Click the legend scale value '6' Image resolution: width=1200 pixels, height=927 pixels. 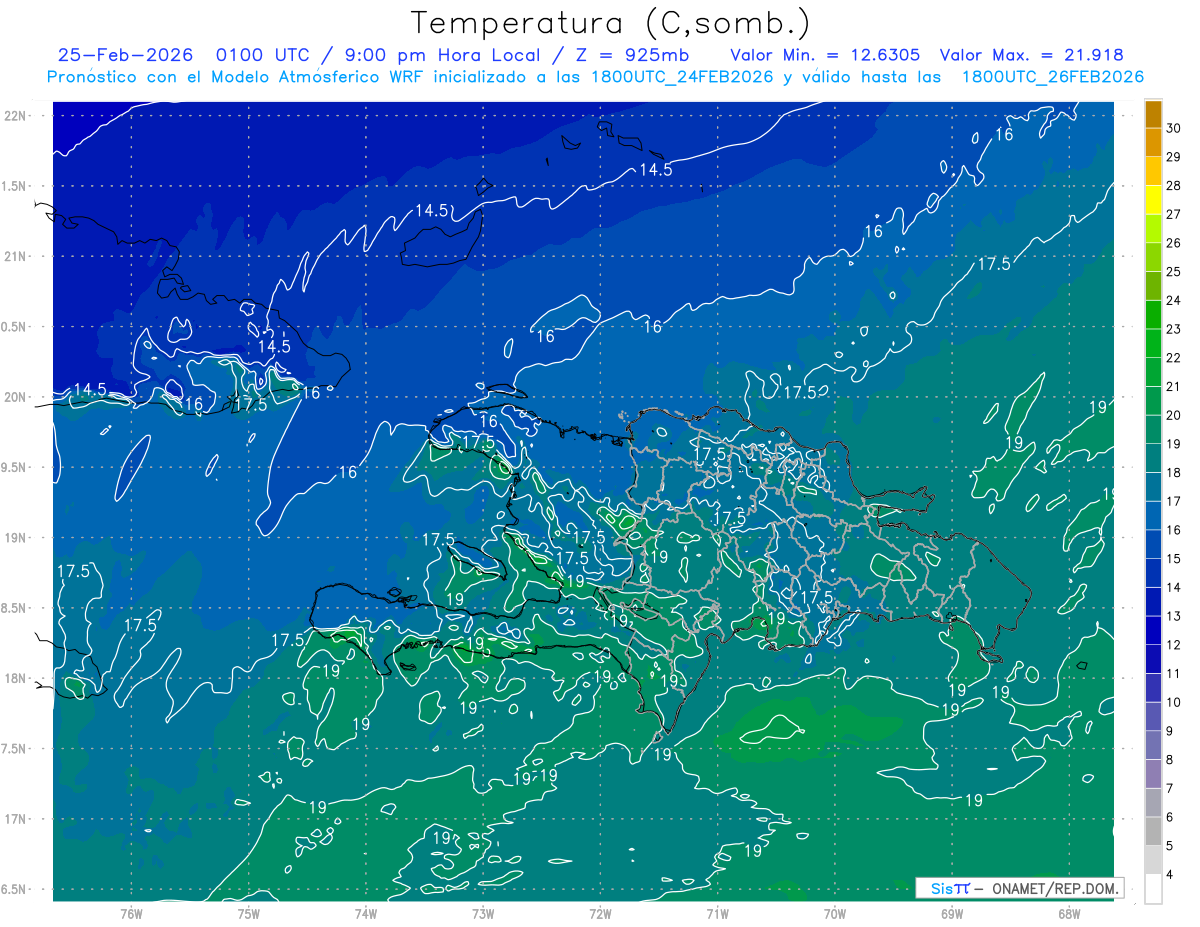pos(1169,817)
